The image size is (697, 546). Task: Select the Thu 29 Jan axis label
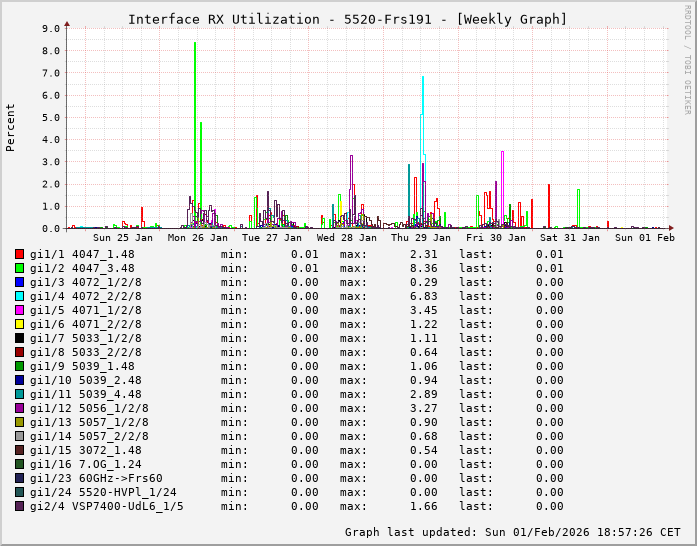tap(421, 238)
